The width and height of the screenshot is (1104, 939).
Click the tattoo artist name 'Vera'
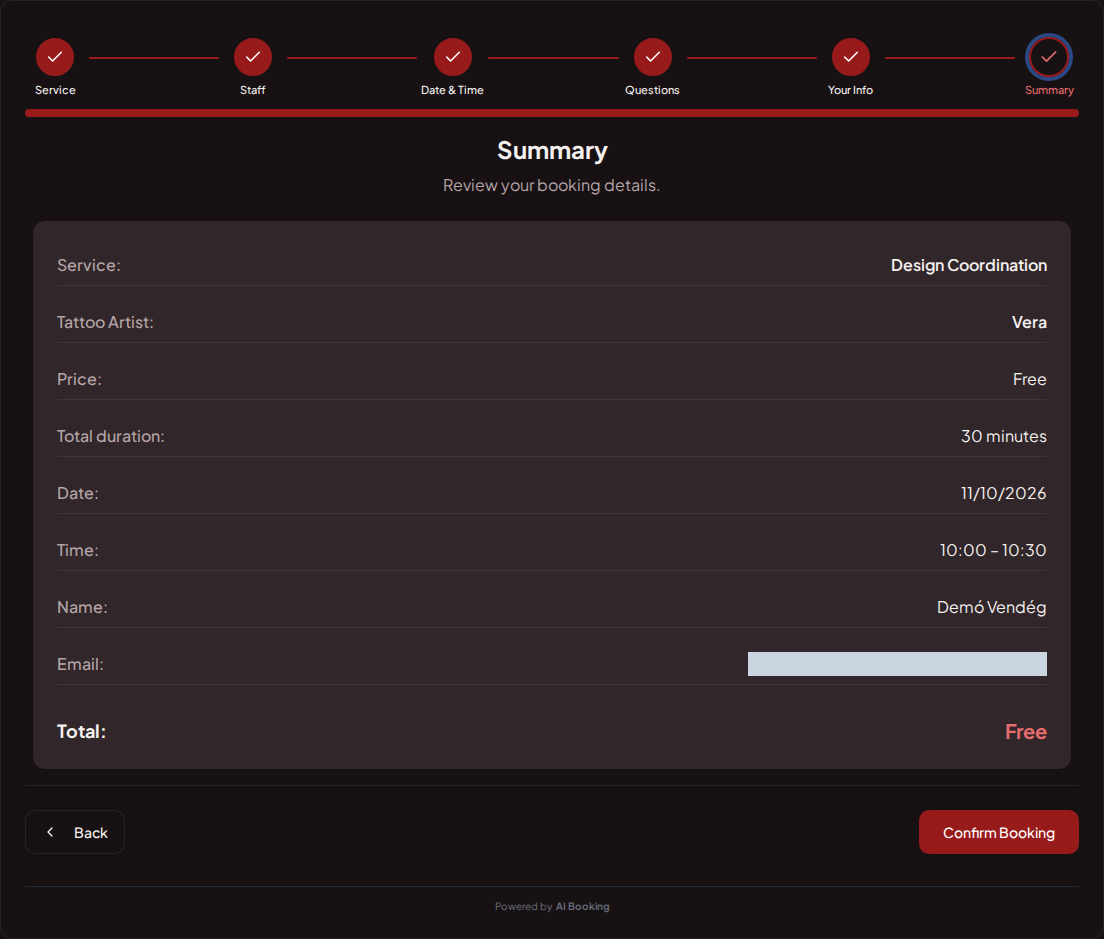point(1029,322)
